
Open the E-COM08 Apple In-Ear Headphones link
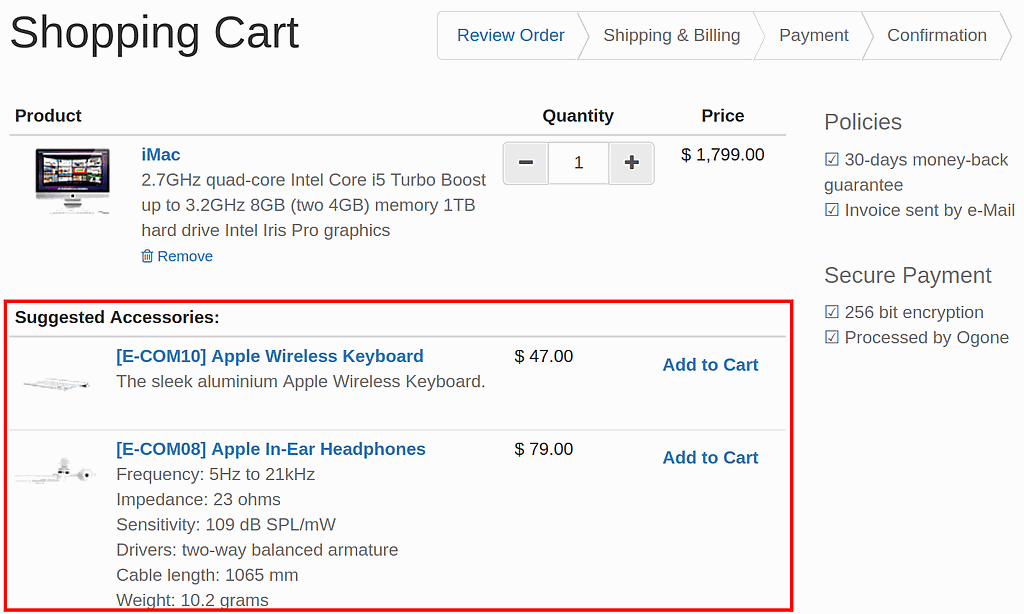(270, 449)
